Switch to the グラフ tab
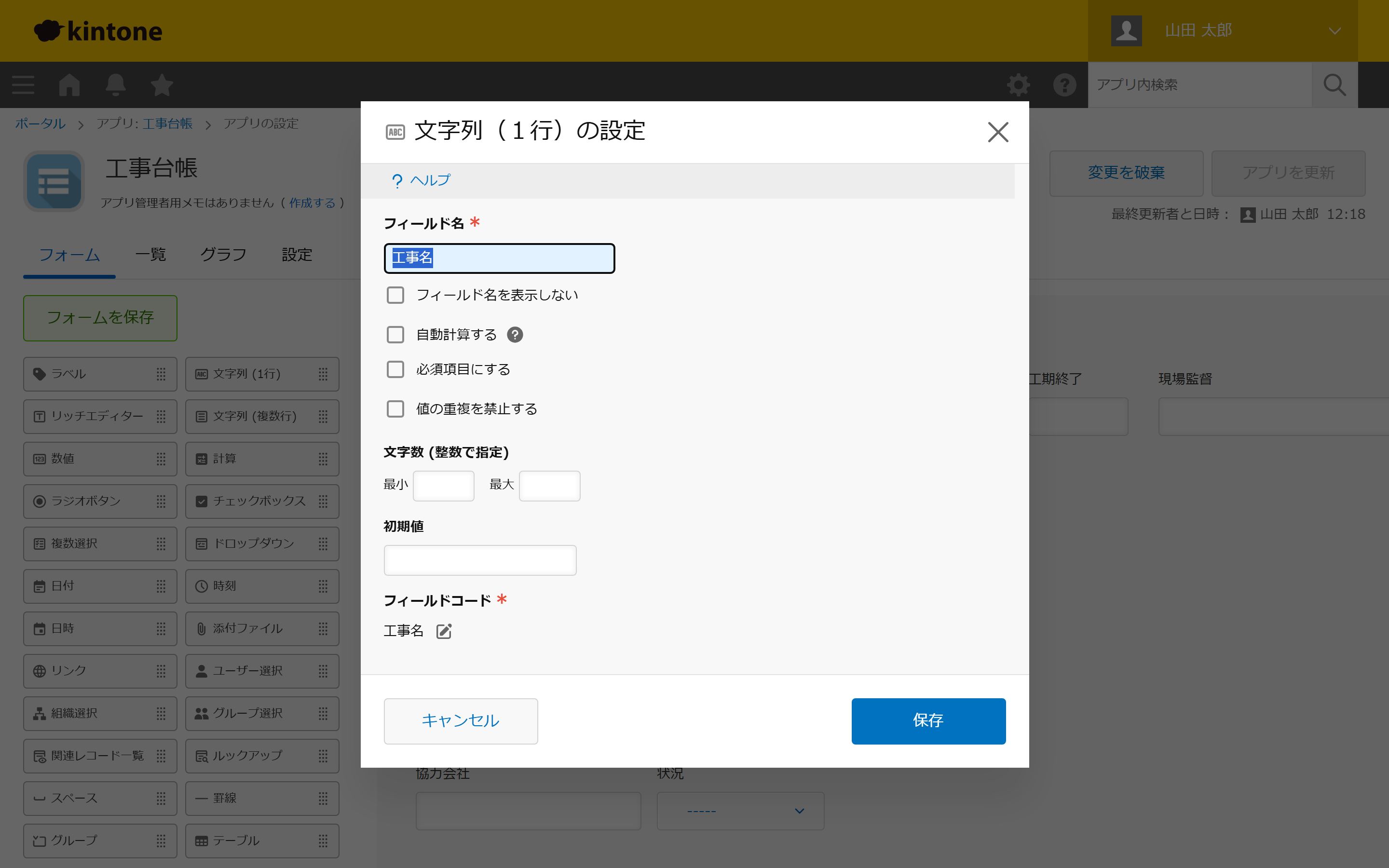This screenshot has width=1389, height=868. 223,255
